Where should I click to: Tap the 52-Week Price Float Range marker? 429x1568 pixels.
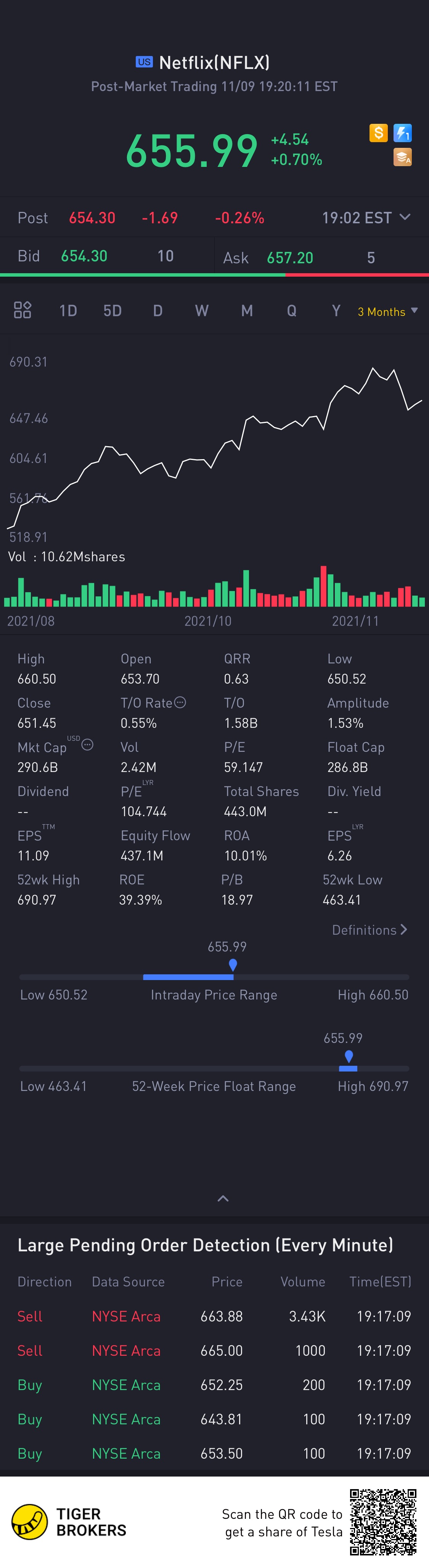click(349, 1055)
